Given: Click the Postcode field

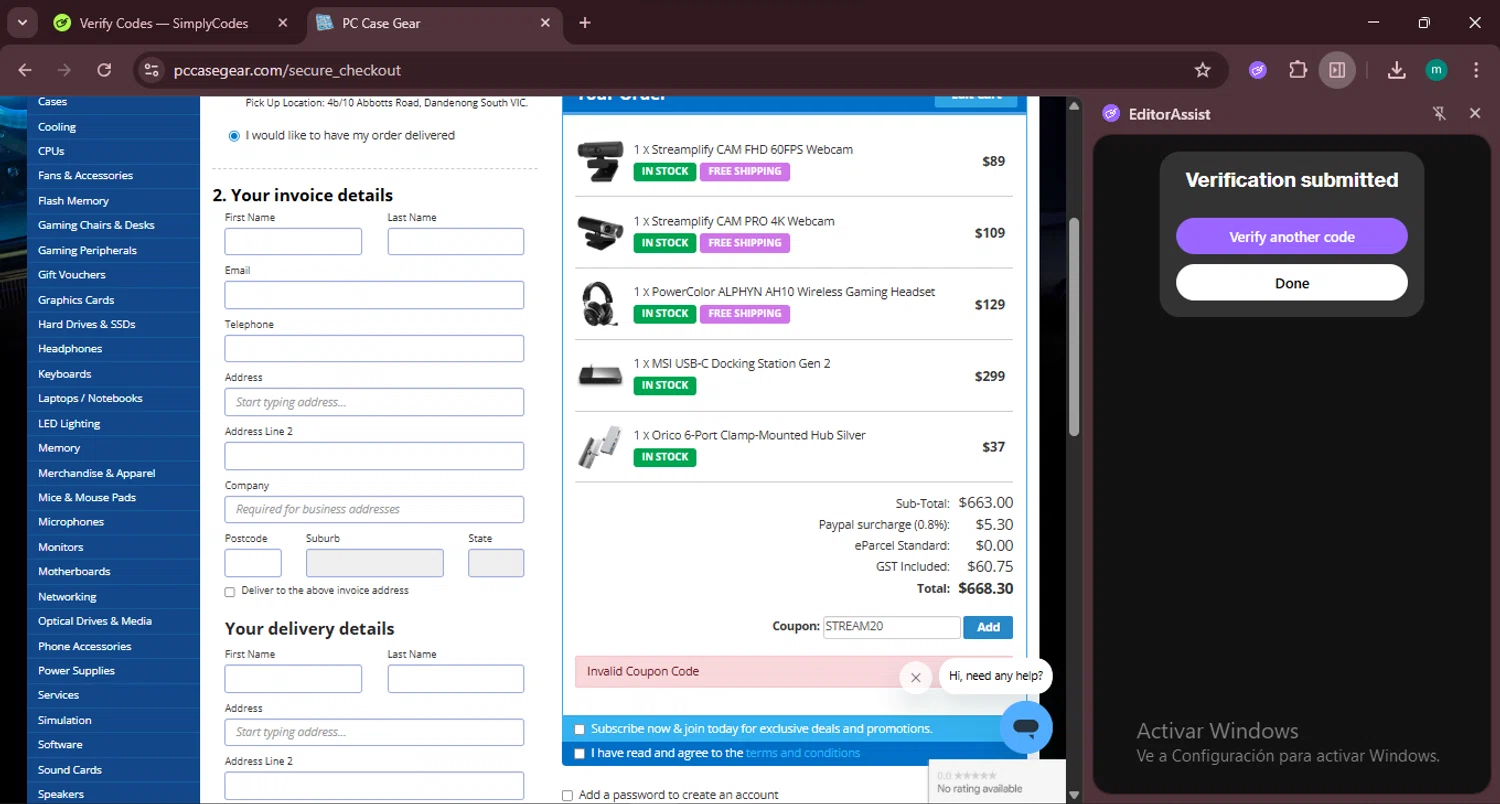Looking at the screenshot, I should coord(253,563).
